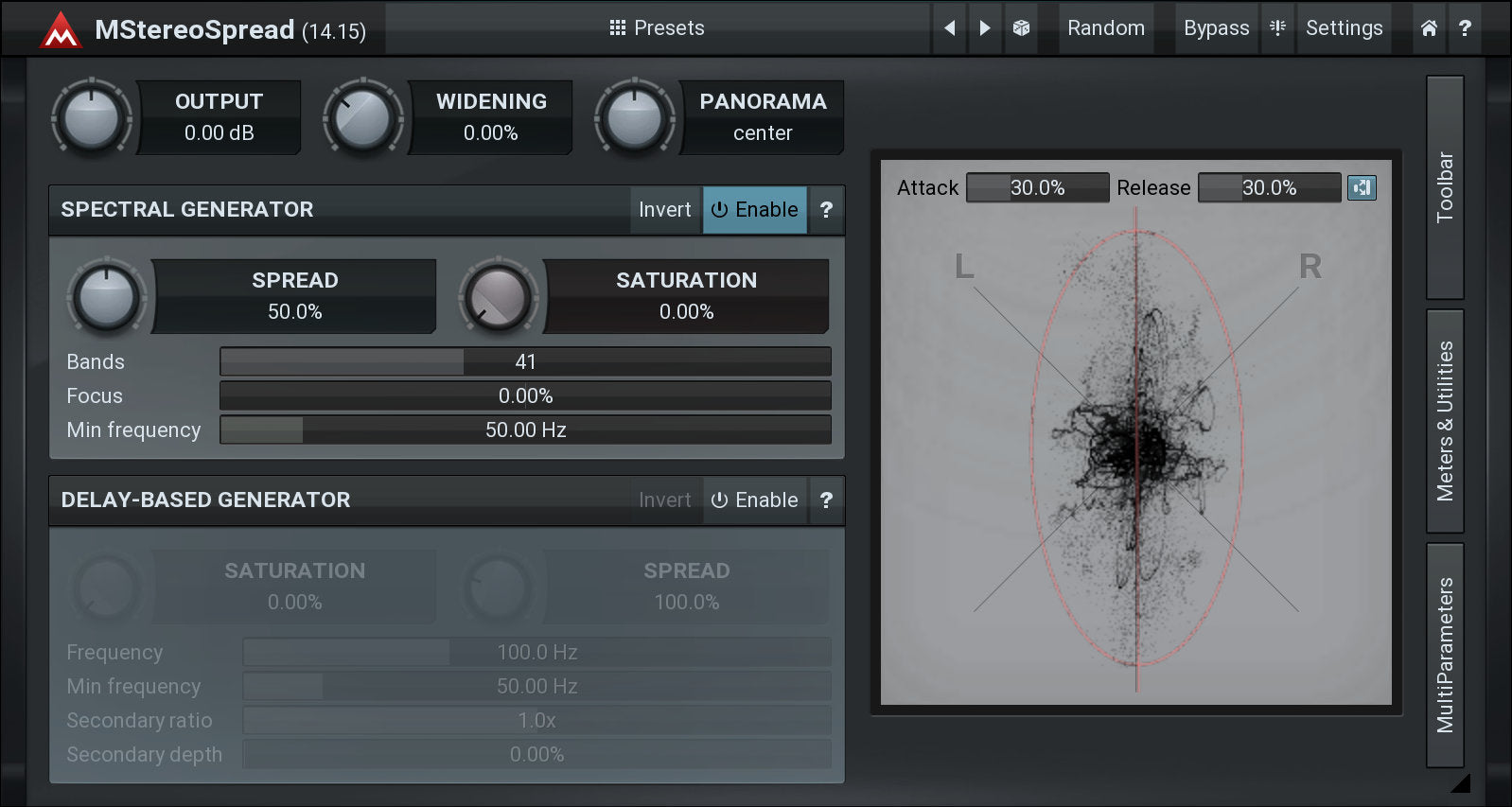The width and height of the screenshot is (1512, 807).
Task: Disable the Spectral Generator Enable toggle
Action: pos(754,210)
